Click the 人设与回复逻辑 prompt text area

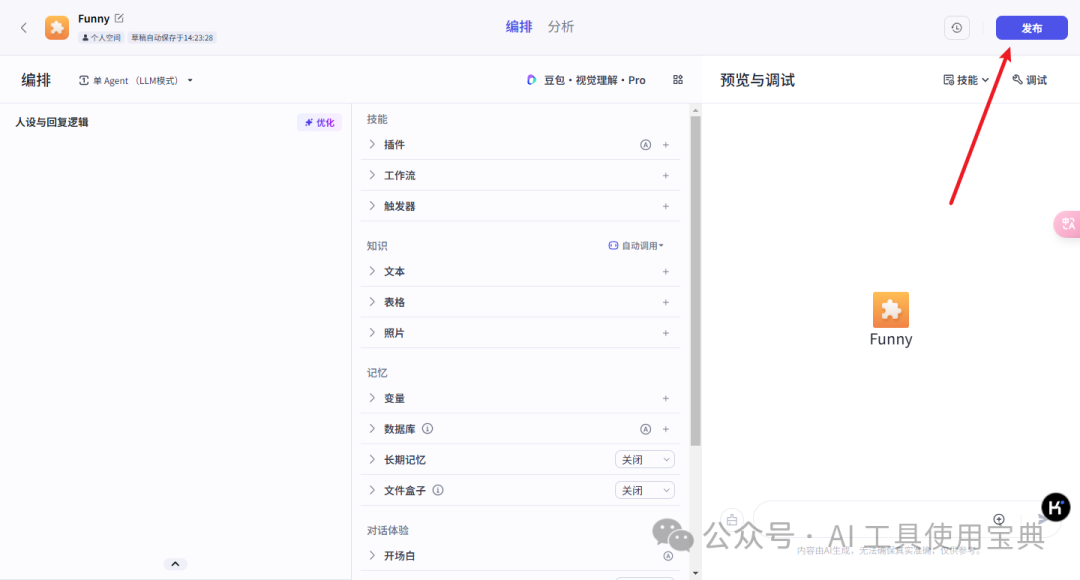click(x=176, y=344)
